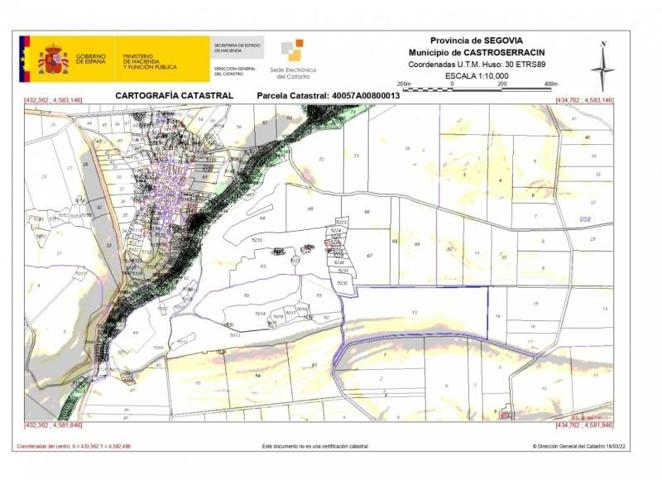Click the CARTOGRAFÍA CATASTRAL heading

tap(174, 96)
